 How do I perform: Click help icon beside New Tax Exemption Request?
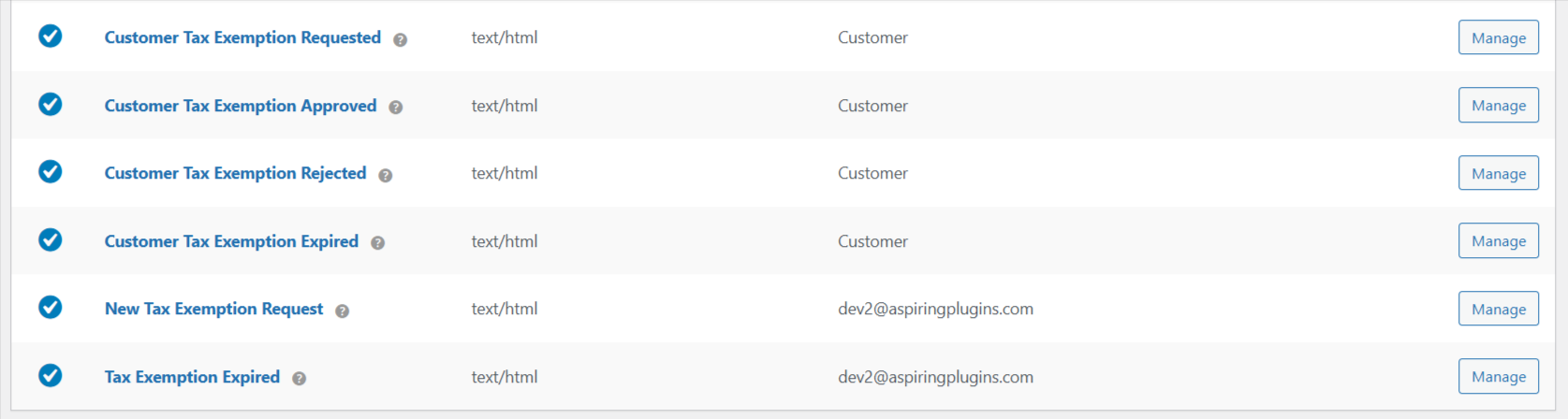click(x=343, y=311)
